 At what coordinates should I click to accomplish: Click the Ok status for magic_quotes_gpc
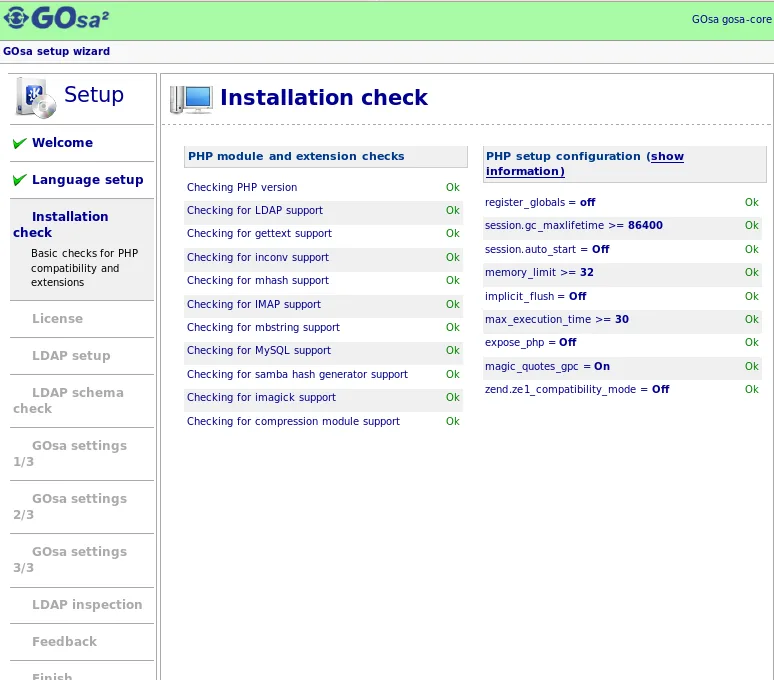[x=752, y=366]
